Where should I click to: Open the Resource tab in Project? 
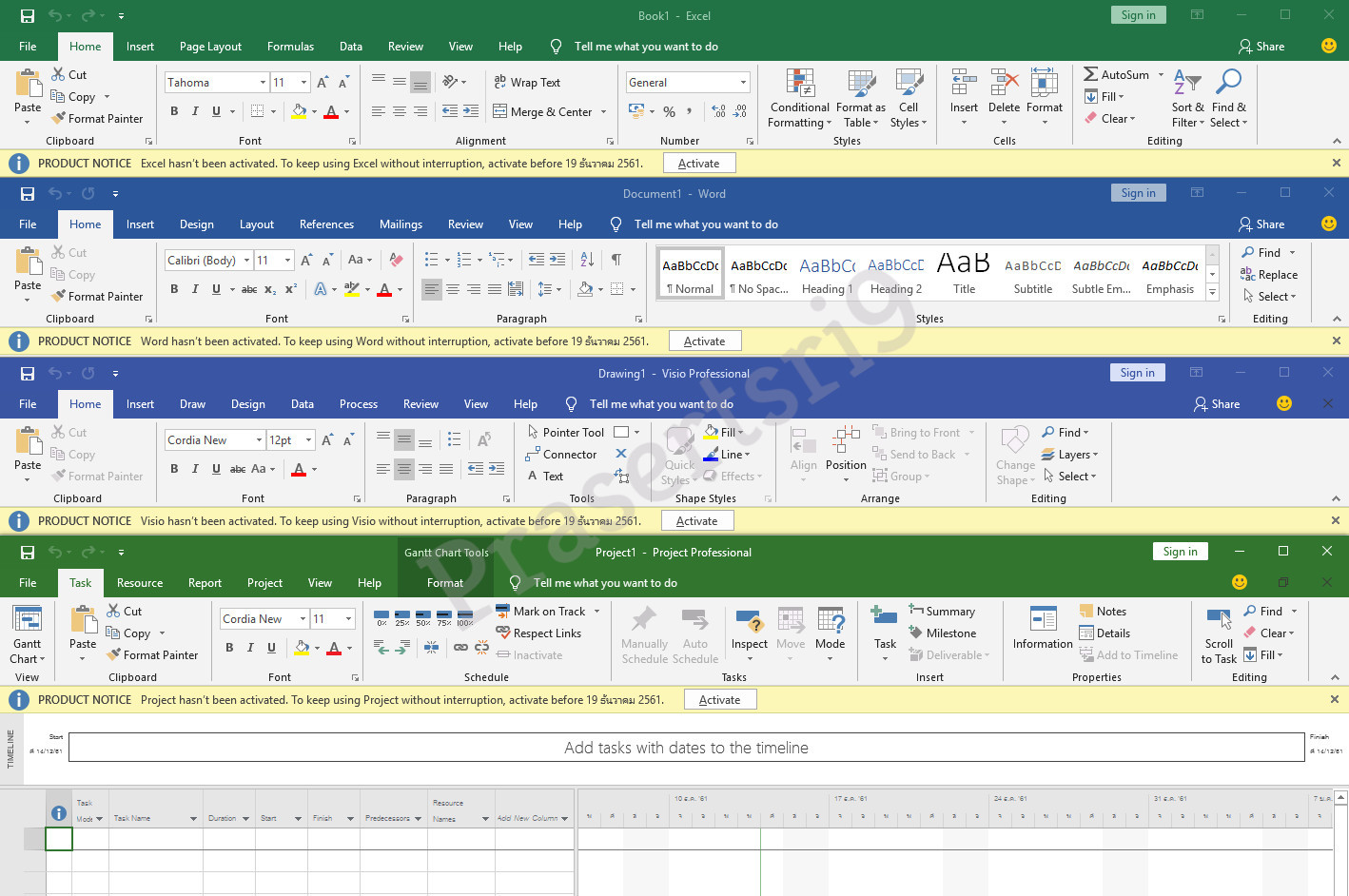click(140, 583)
